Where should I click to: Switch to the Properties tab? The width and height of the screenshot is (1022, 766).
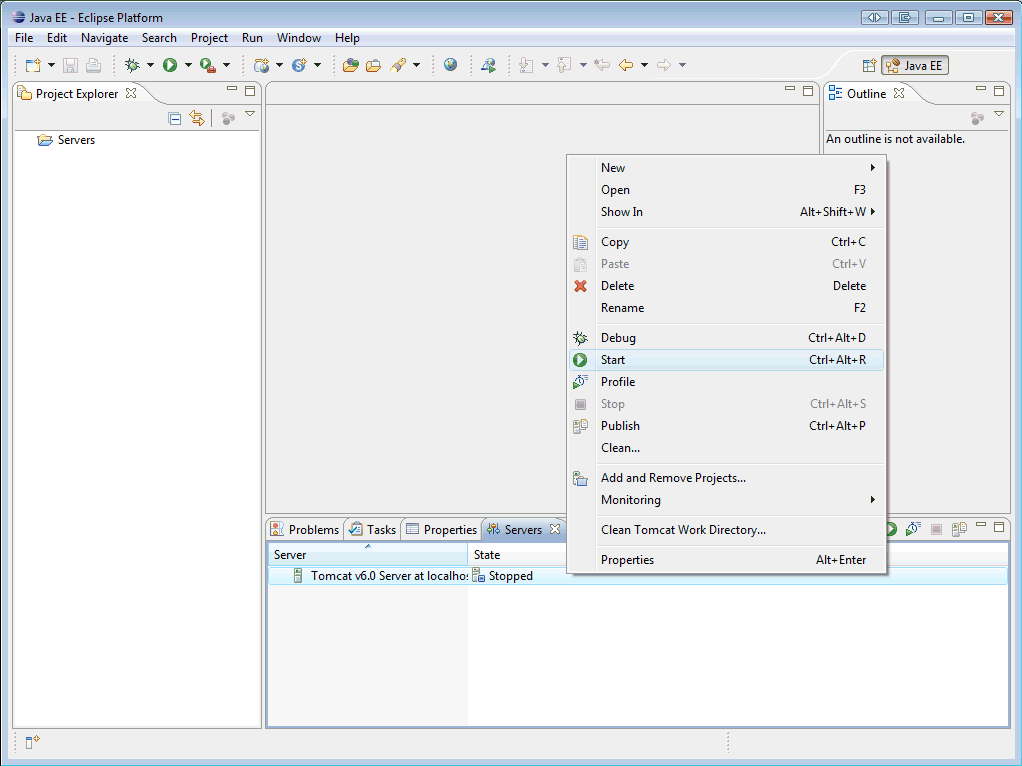click(x=441, y=529)
